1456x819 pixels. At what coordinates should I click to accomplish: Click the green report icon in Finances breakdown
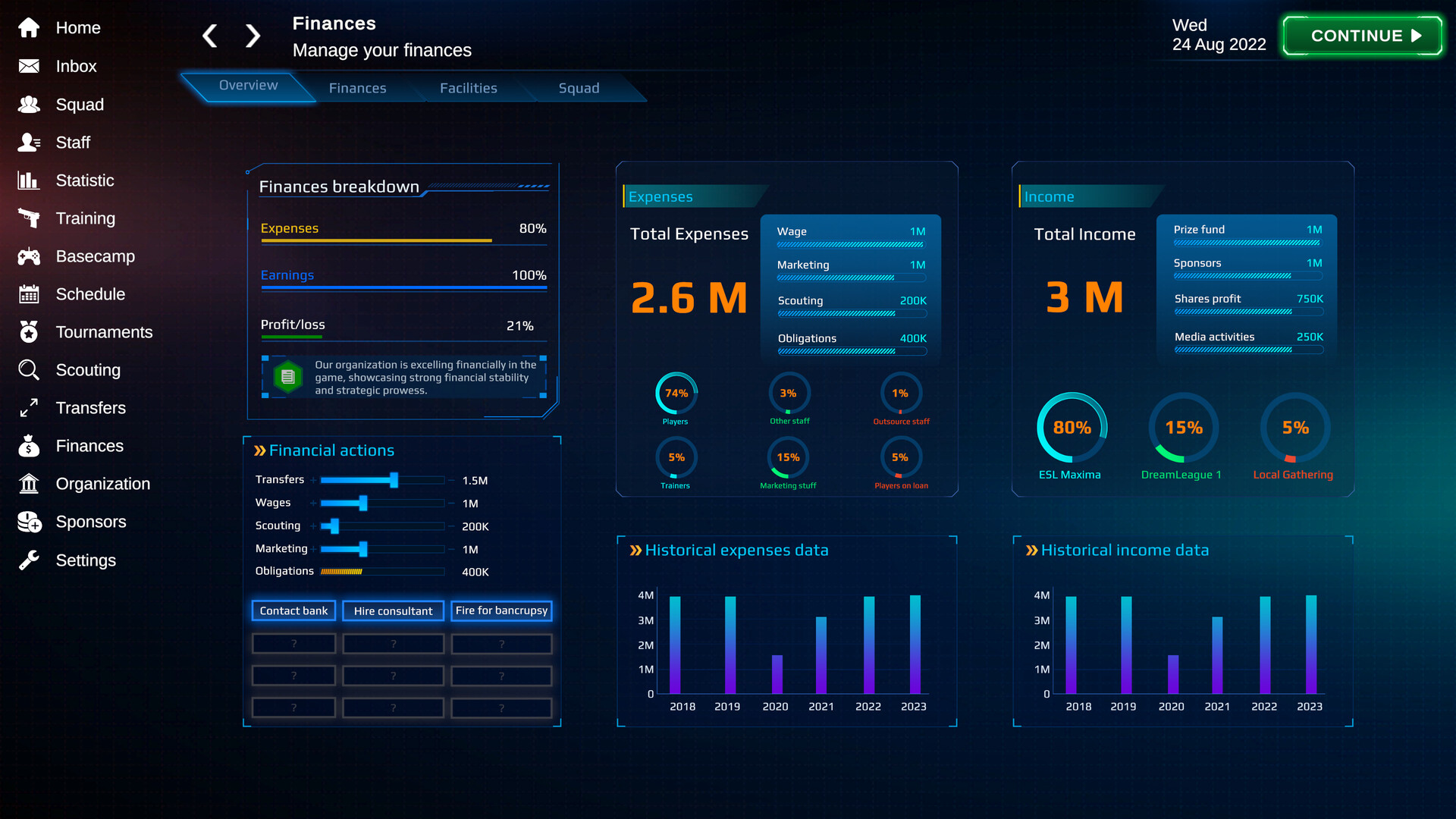[x=287, y=376]
